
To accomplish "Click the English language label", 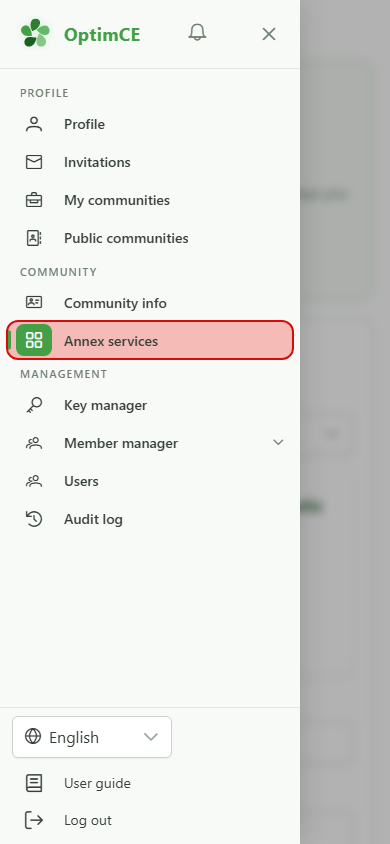I will (74, 737).
